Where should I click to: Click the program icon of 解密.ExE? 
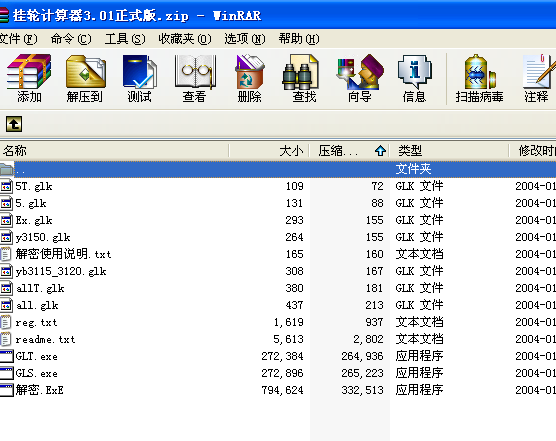pyautogui.click(x=6, y=390)
